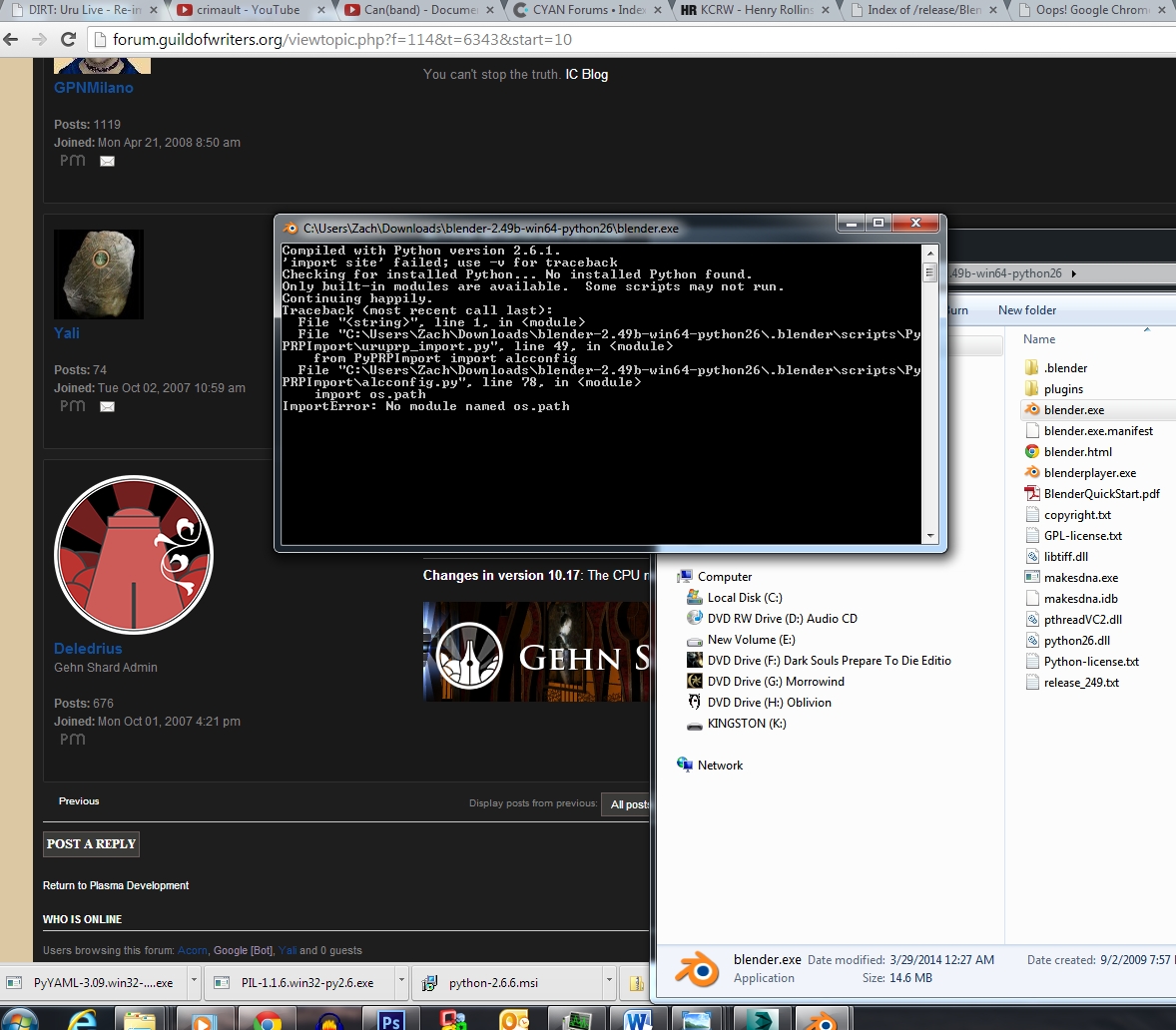
Task: Sort files by the Name column header
Action: pyautogui.click(x=1039, y=338)
